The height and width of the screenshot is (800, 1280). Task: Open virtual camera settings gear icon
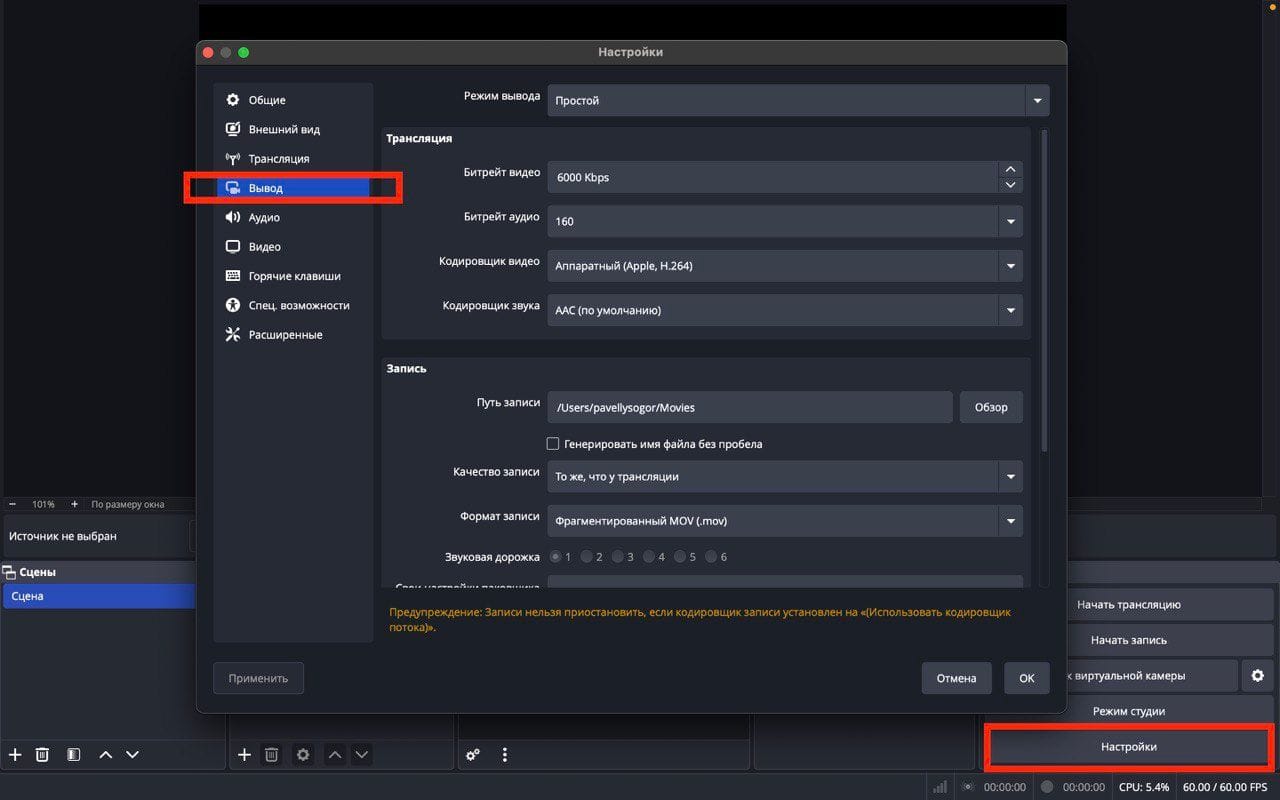point(1257,676)
